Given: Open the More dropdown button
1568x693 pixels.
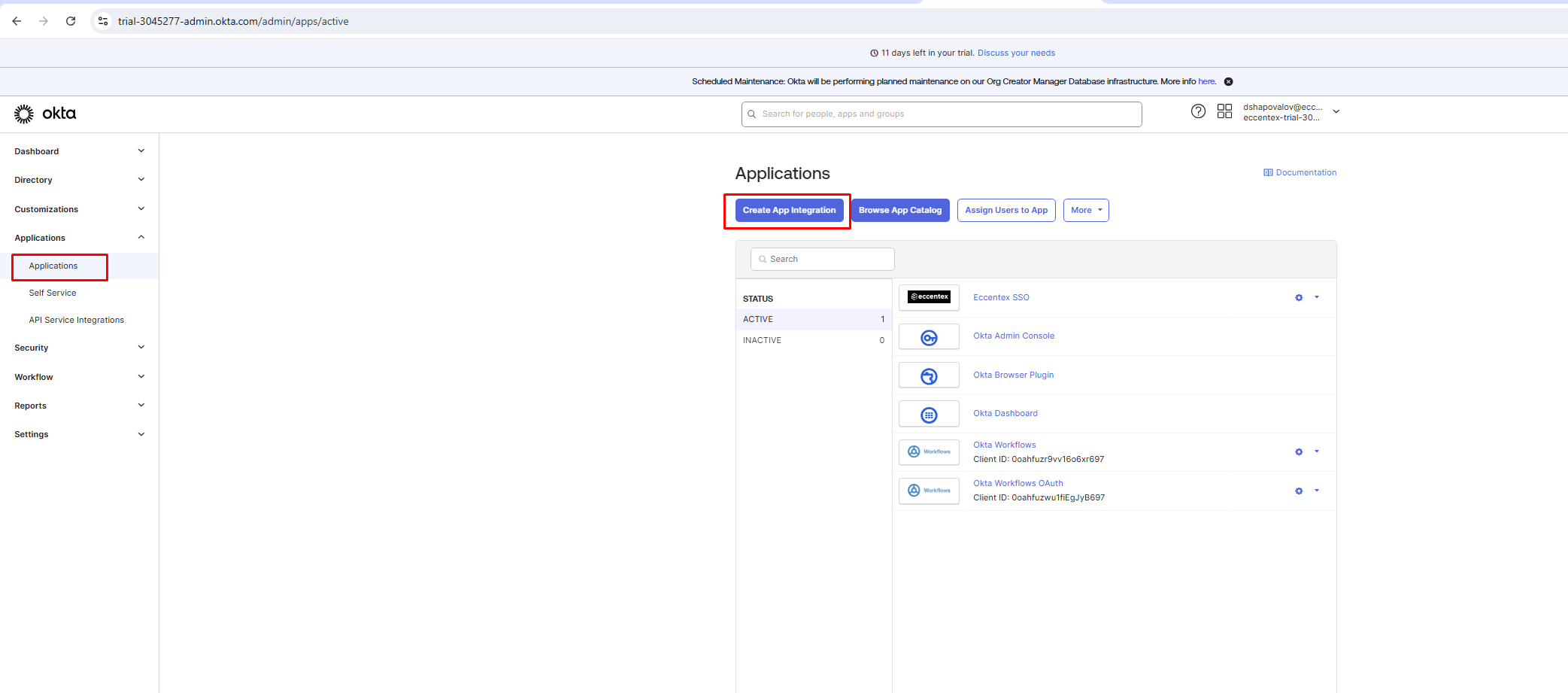Looking at the screenshot, I should coord(1086,211).
